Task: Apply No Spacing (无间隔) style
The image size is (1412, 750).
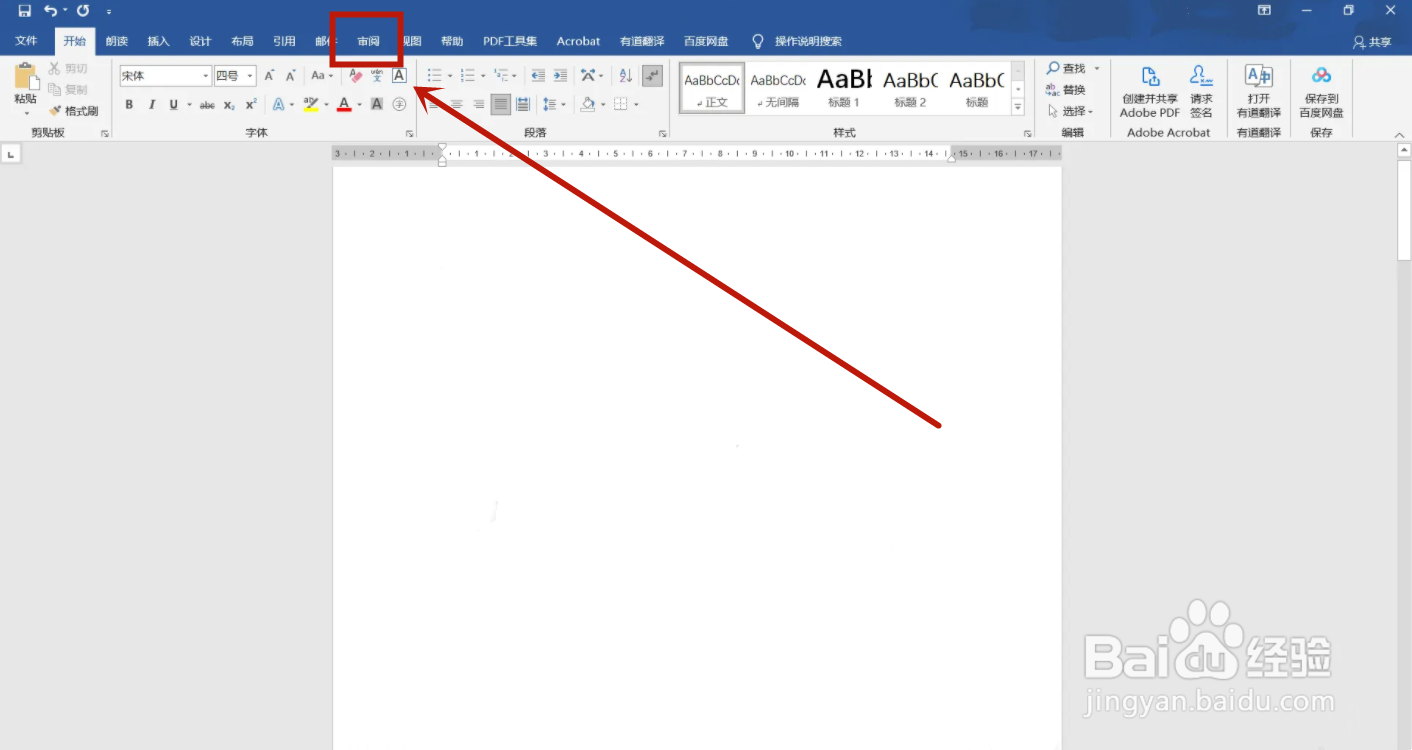Action: point(778,87)
